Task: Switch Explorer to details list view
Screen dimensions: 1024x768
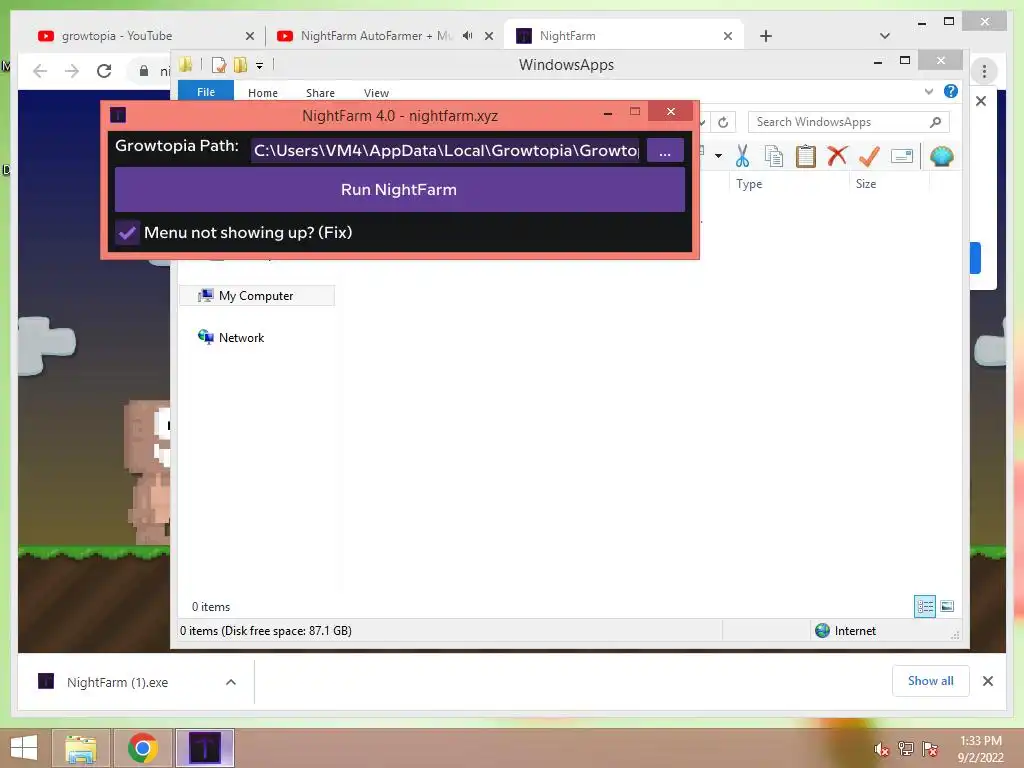Action: click(x=925, y=606)
